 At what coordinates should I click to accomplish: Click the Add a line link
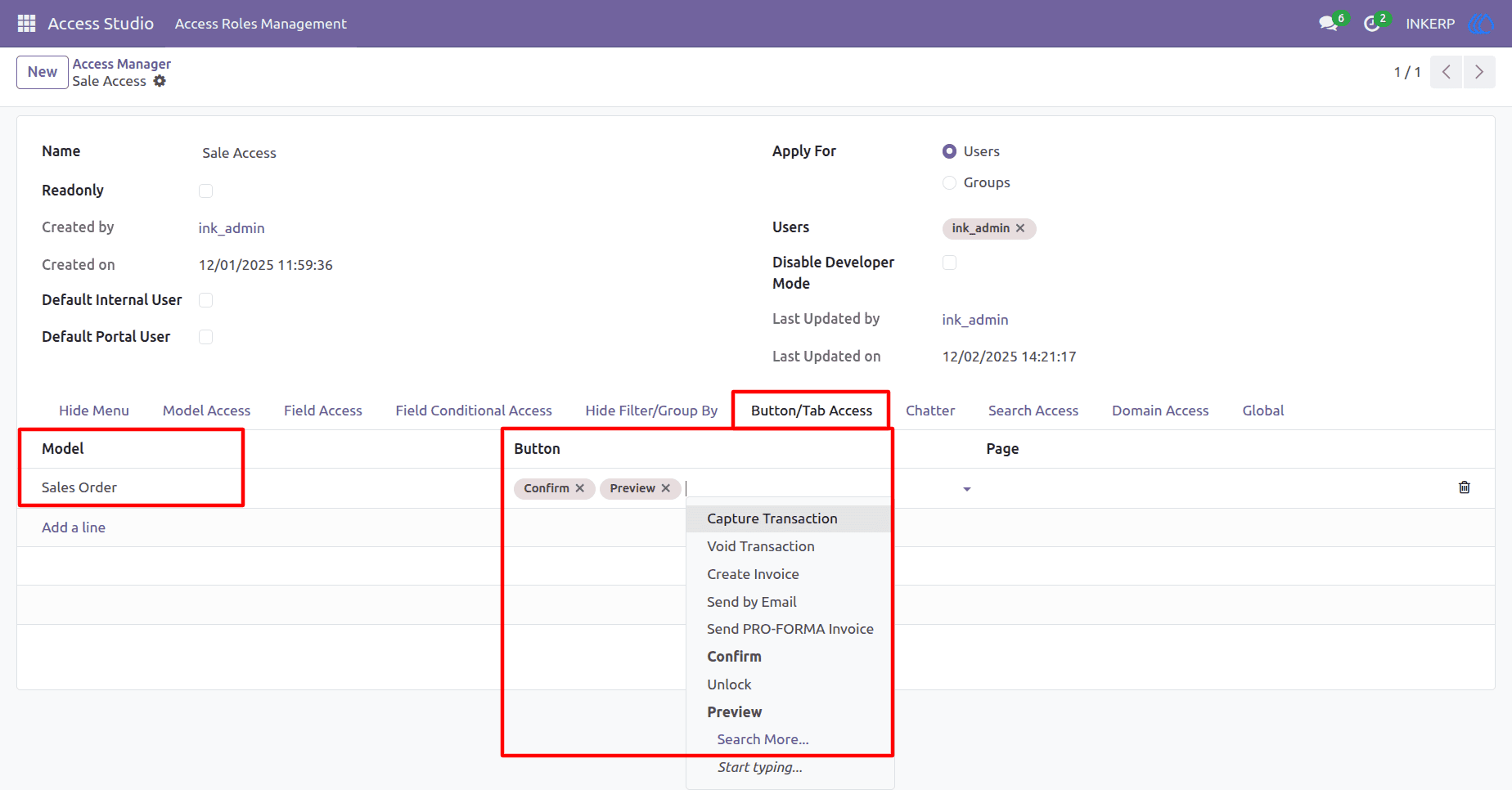(x=74, y=527)
